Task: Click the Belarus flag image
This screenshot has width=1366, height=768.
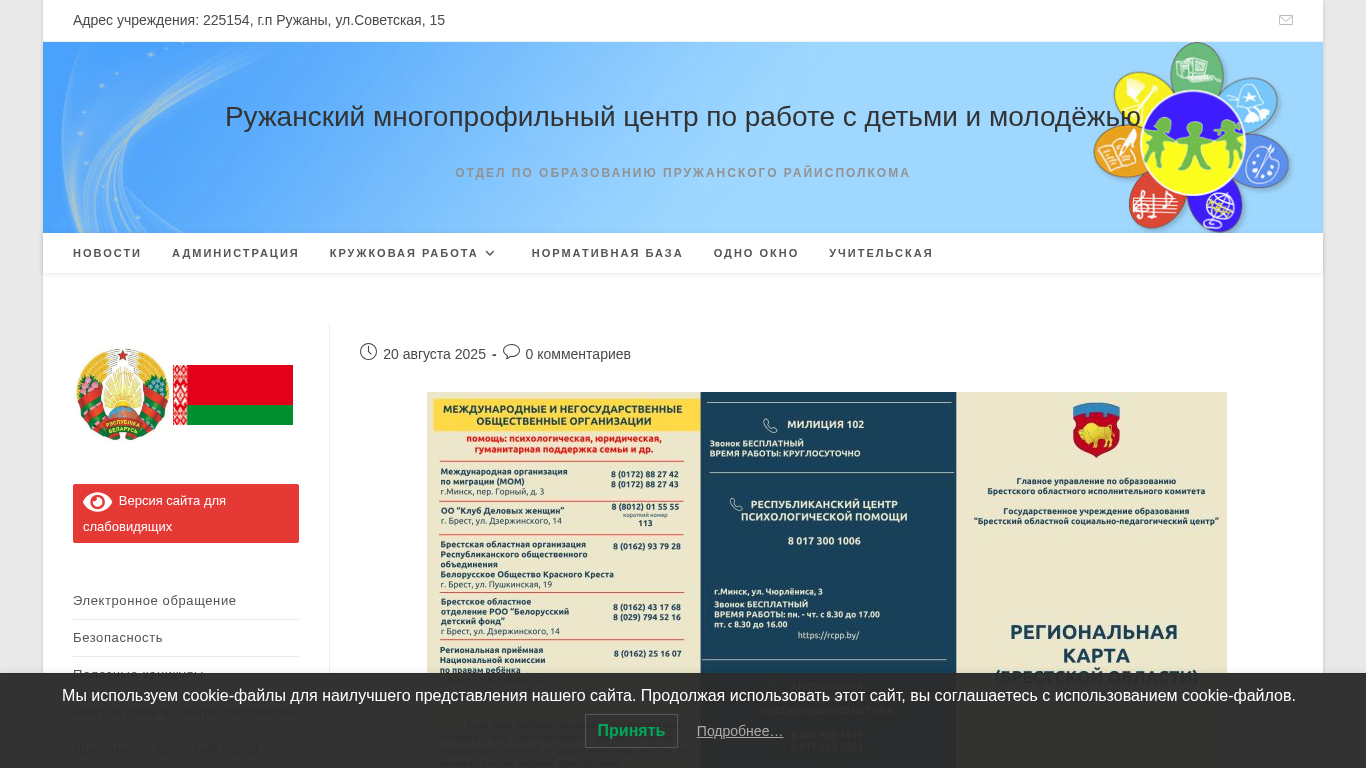Action: pos(233,395)
